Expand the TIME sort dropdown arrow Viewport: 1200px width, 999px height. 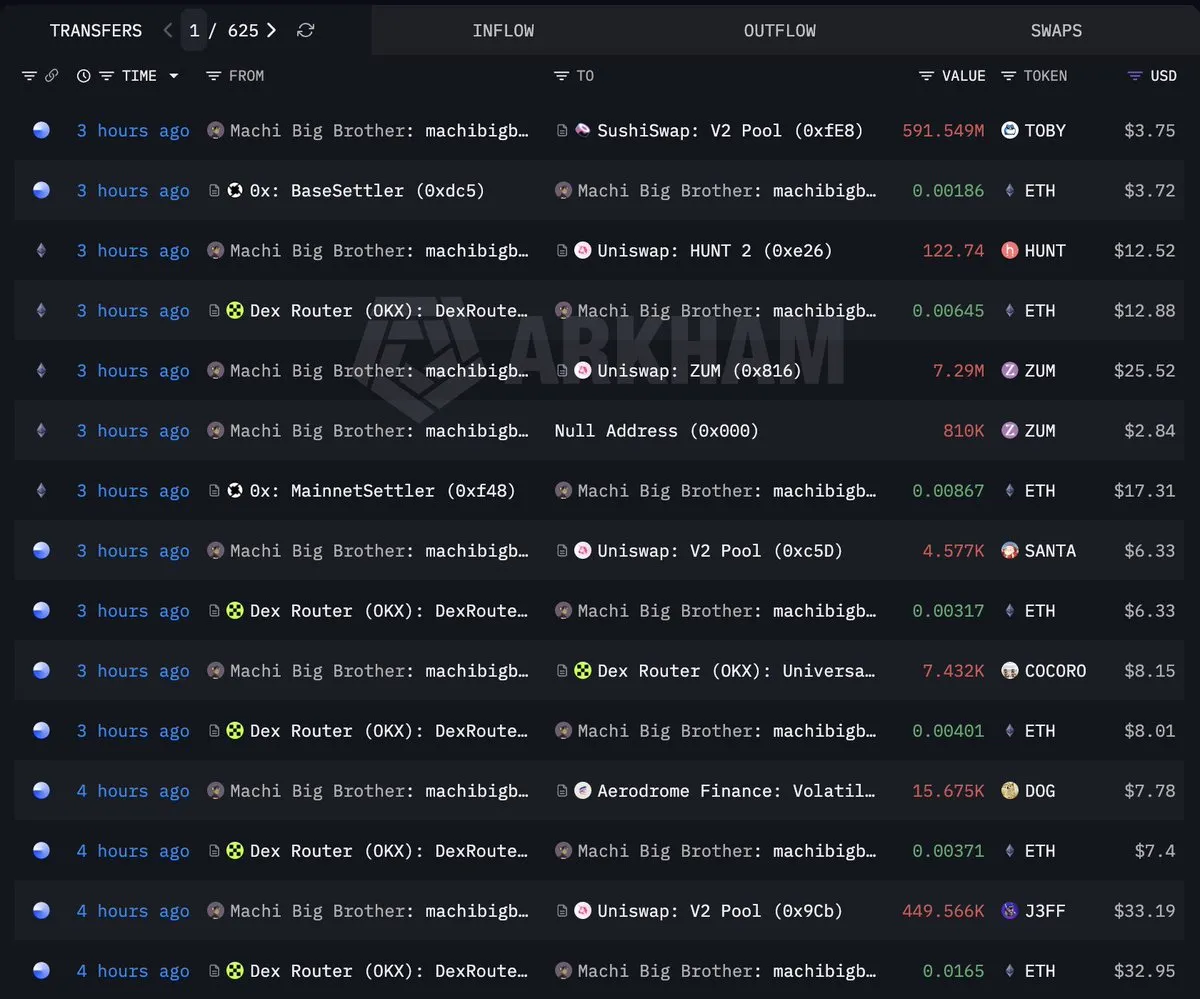click(174, 76)
